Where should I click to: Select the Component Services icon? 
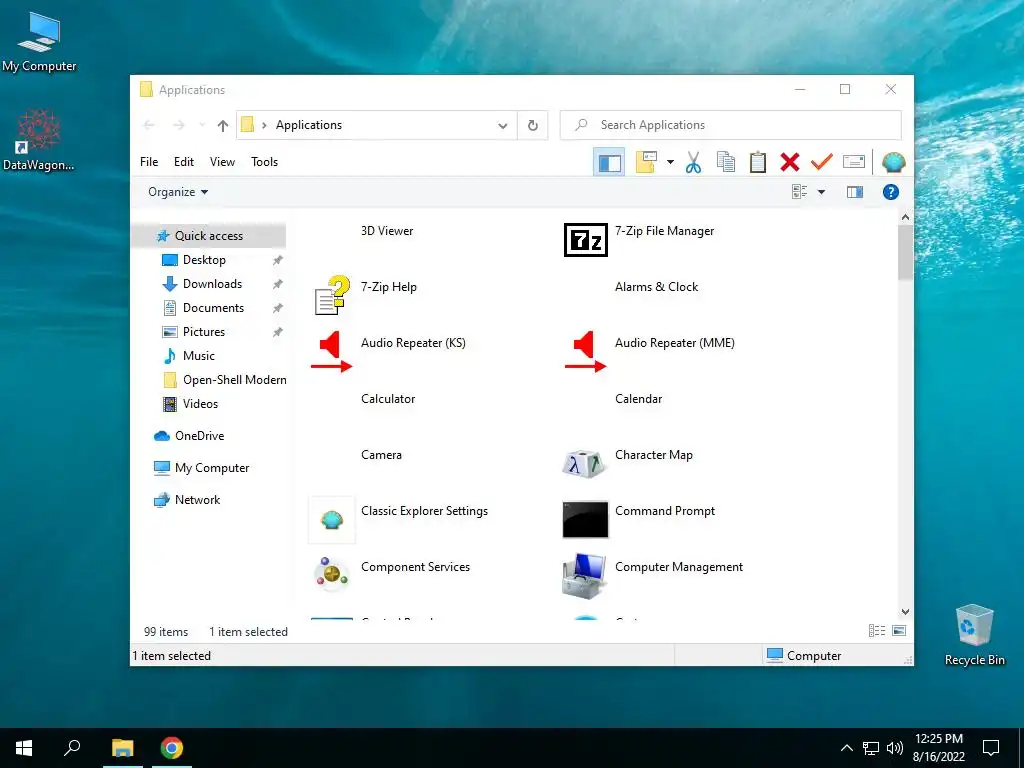click(331, 575)
